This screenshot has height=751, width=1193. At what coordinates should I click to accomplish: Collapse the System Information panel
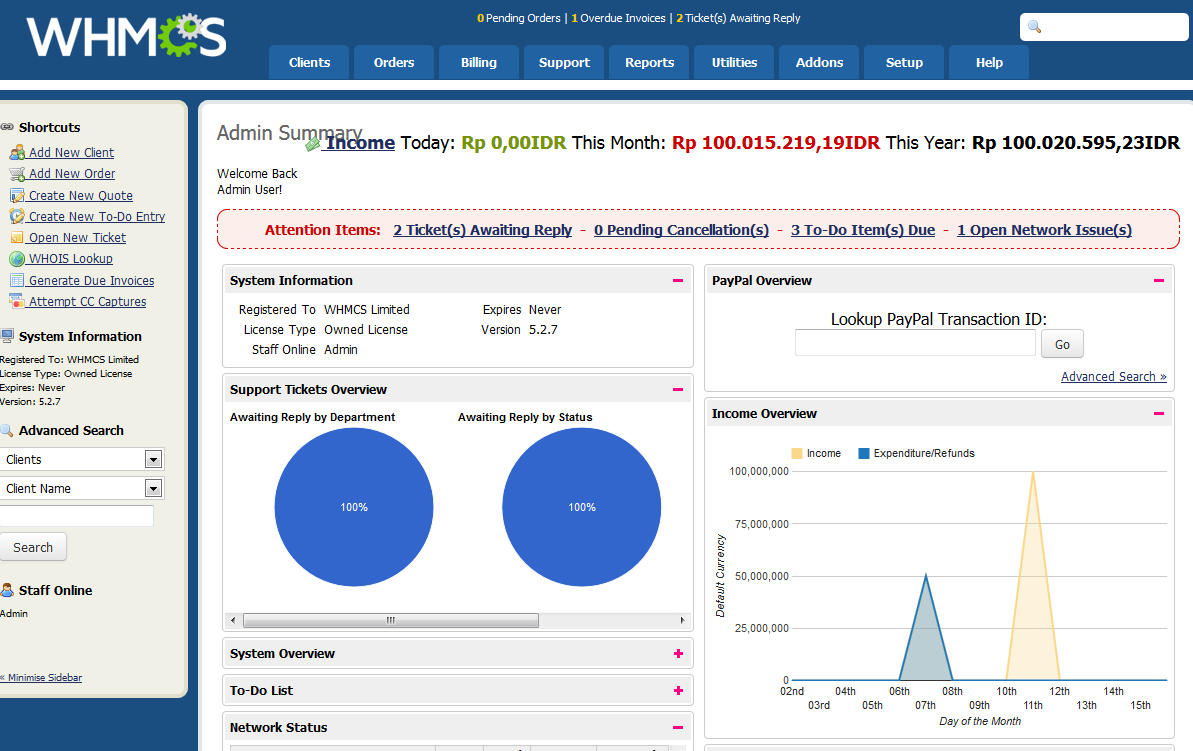pos(678,281)
